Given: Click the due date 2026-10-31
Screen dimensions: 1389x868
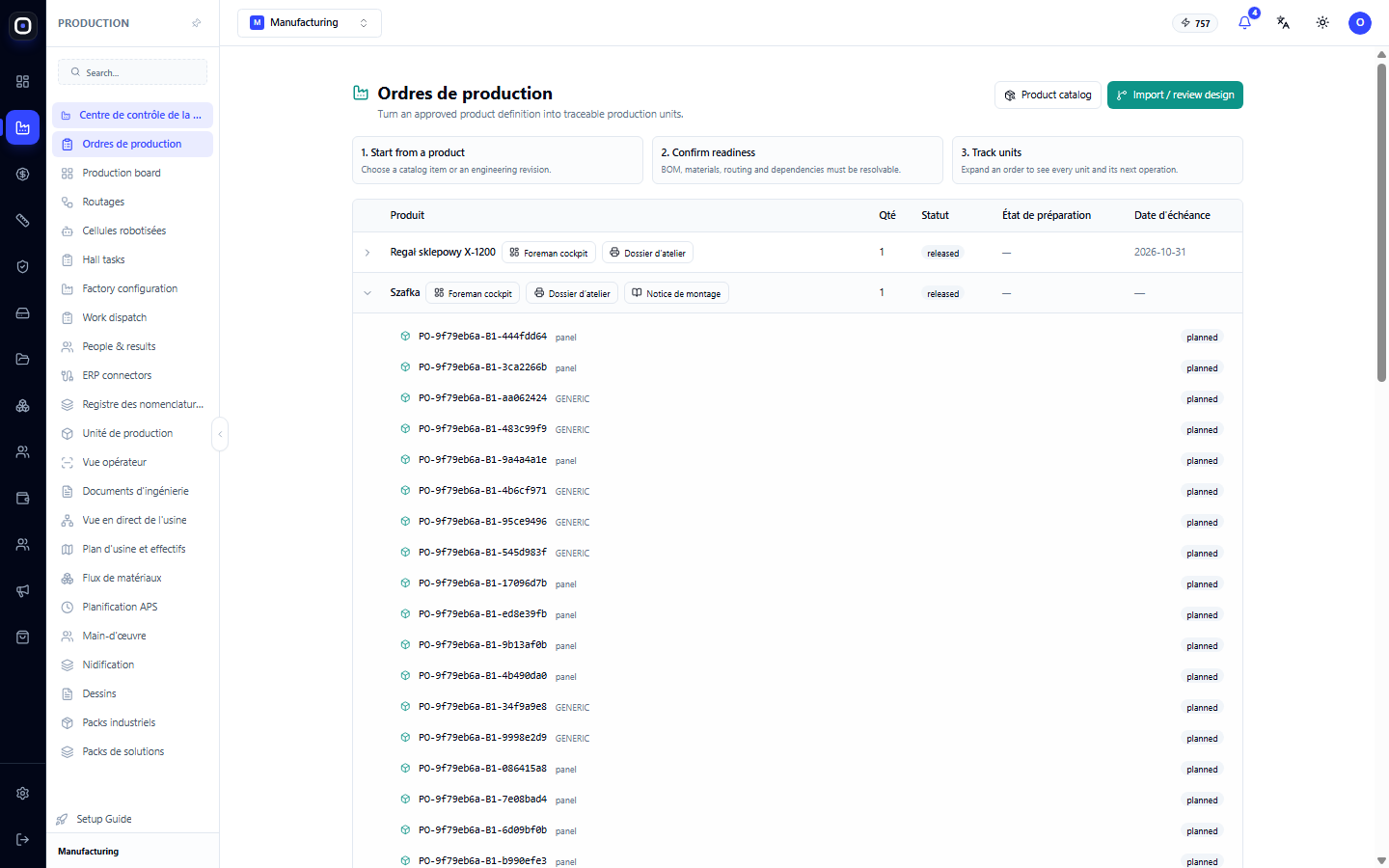Looking at the screenshot, I should (1160, 253).
